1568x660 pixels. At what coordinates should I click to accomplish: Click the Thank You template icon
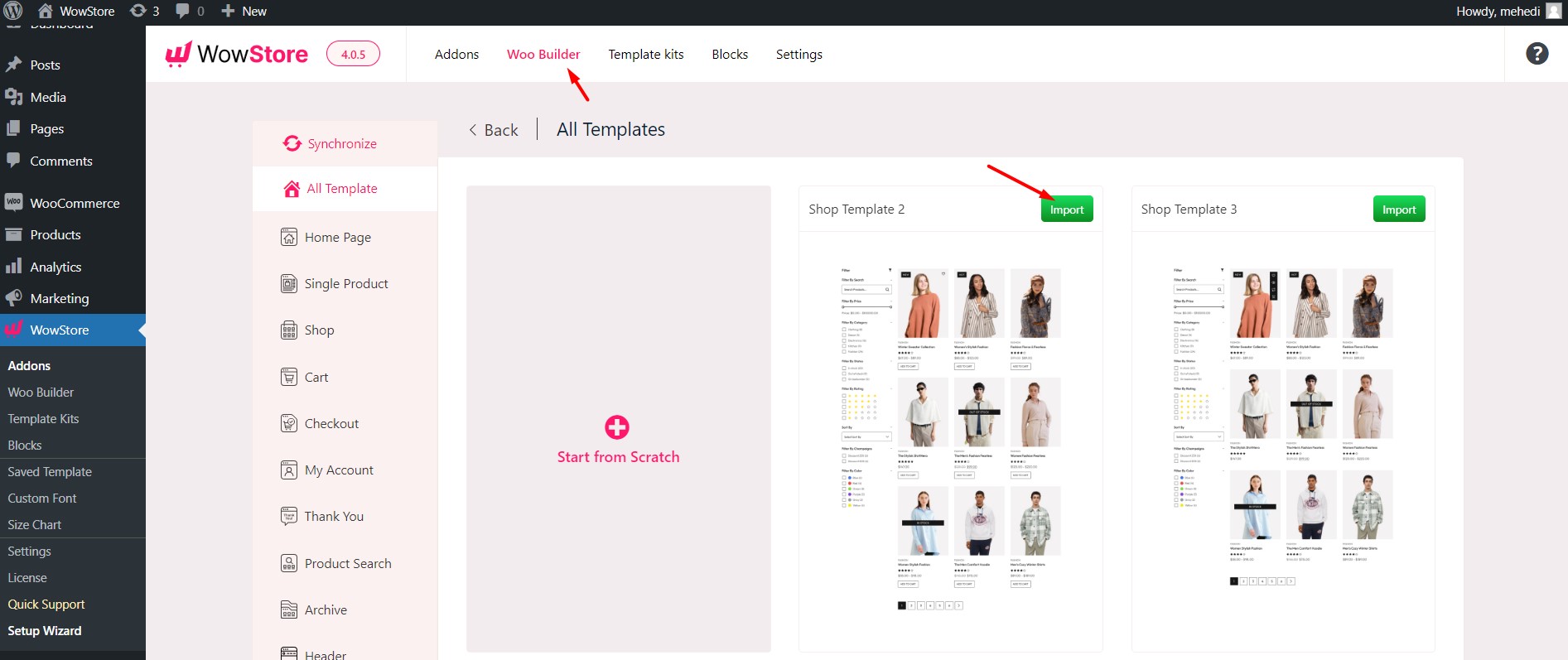click(x=288, y=517)
